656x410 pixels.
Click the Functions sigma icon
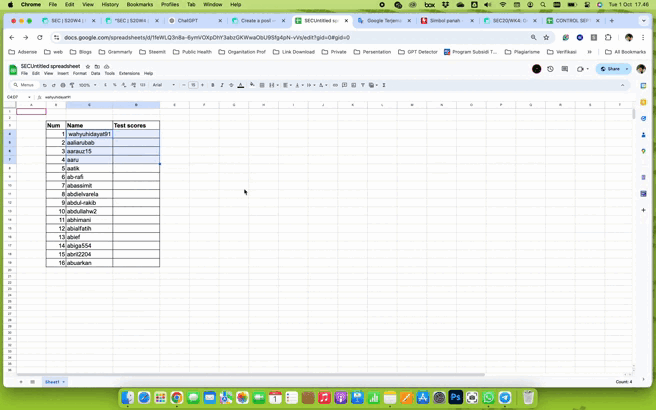point(384,85)
